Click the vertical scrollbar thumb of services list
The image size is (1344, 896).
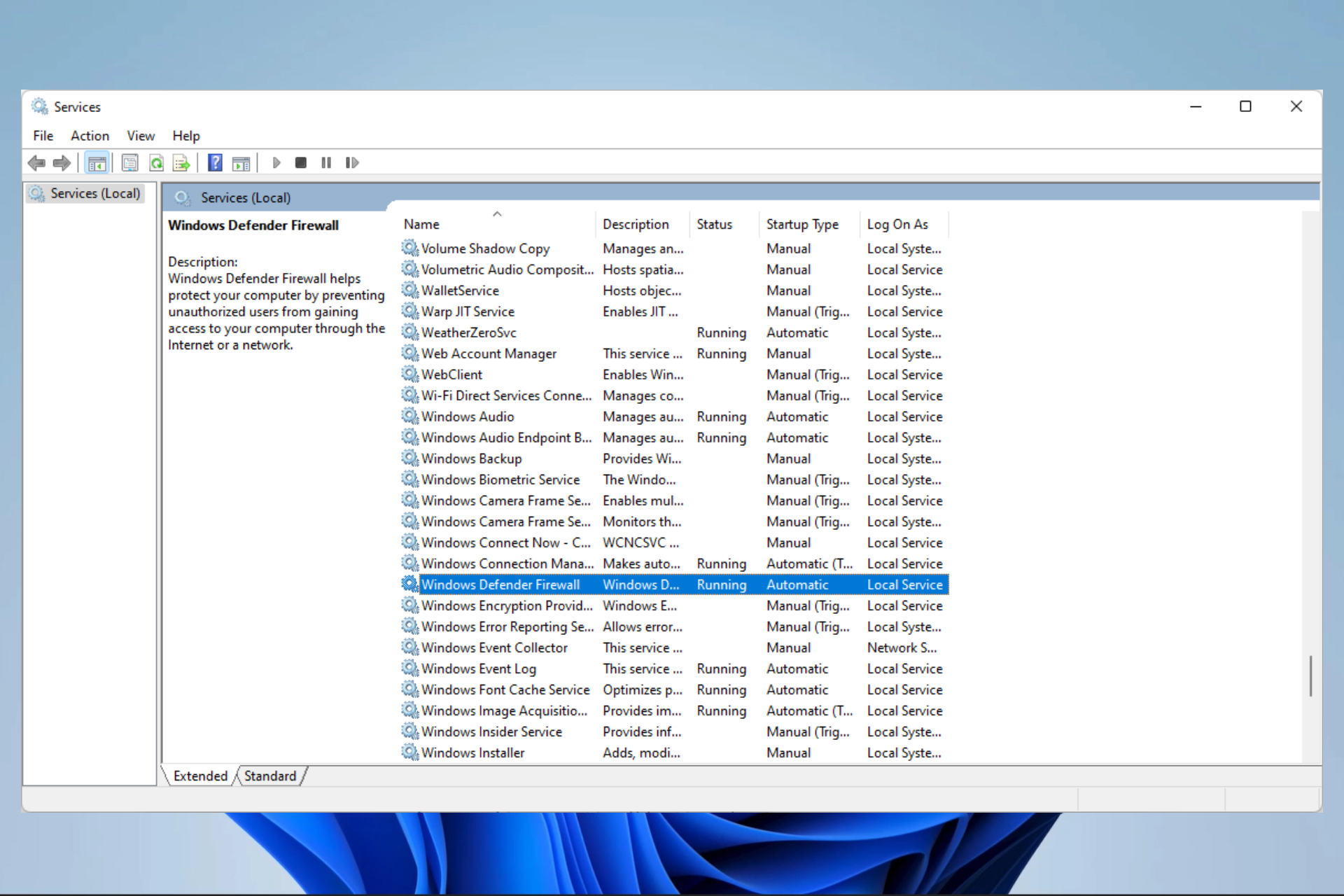[x=1310, y=675]
